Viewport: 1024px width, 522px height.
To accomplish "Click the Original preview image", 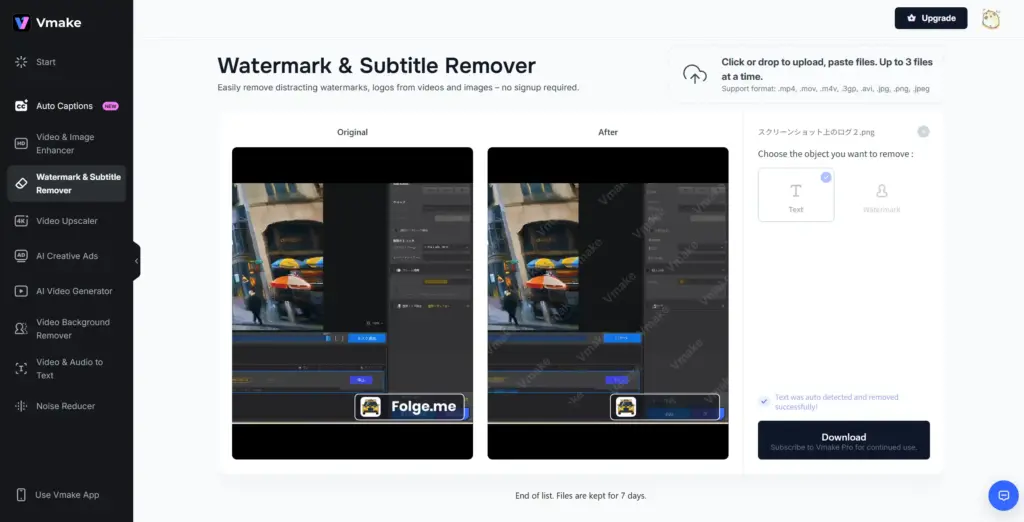I will click(353, 303).
